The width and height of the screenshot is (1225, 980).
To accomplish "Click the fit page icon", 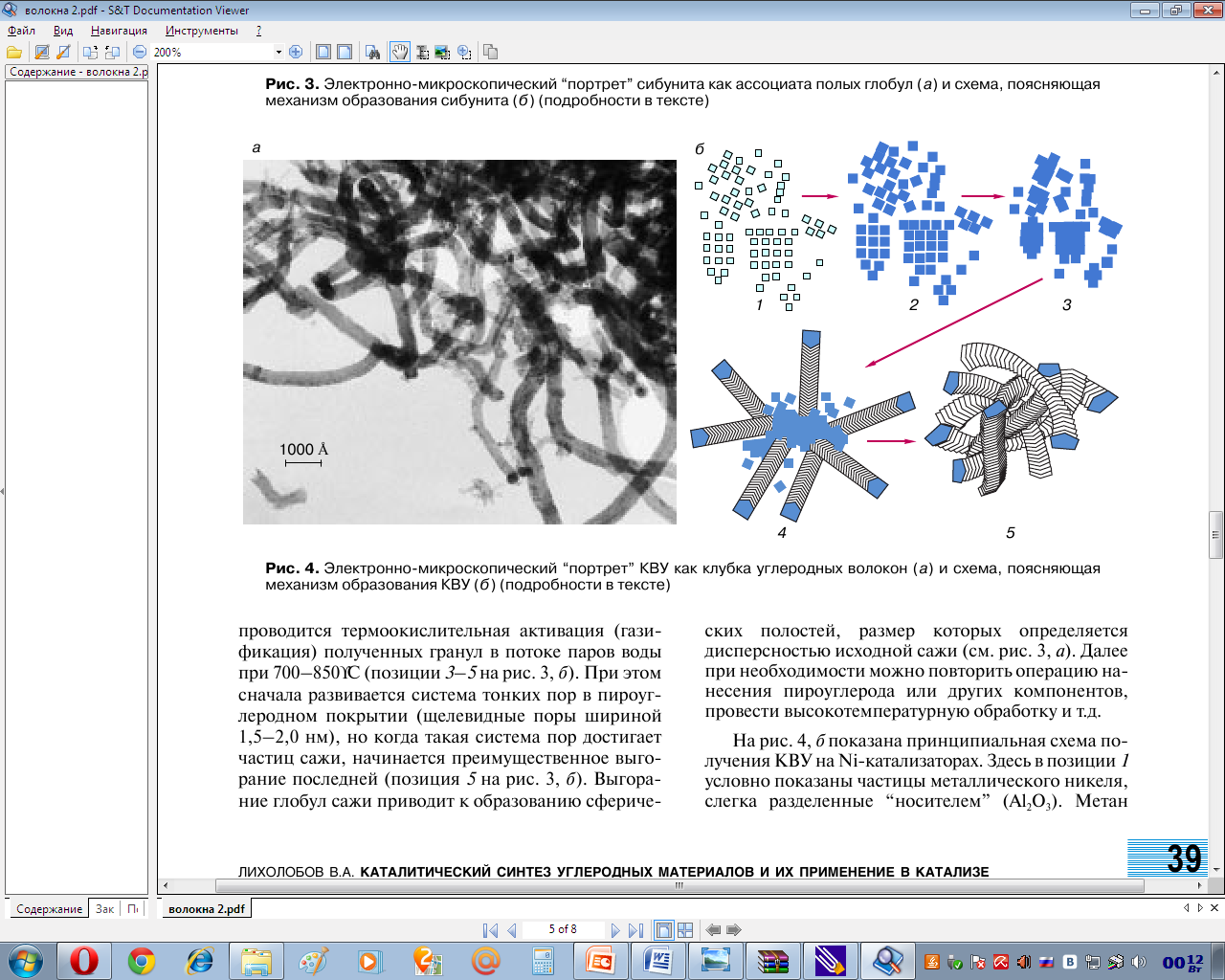I will (323, 52).
